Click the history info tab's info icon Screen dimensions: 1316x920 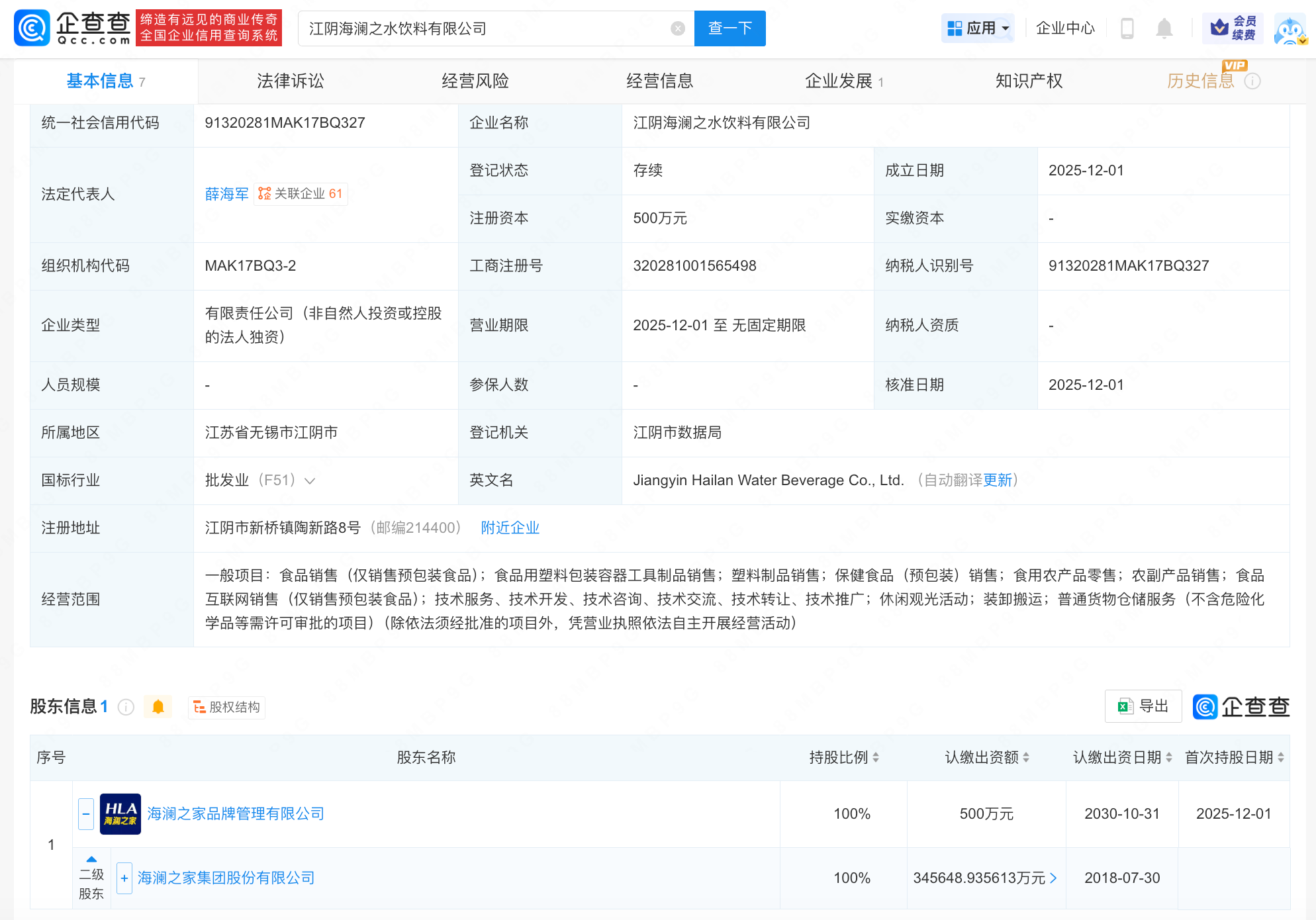coord(1252,81)
